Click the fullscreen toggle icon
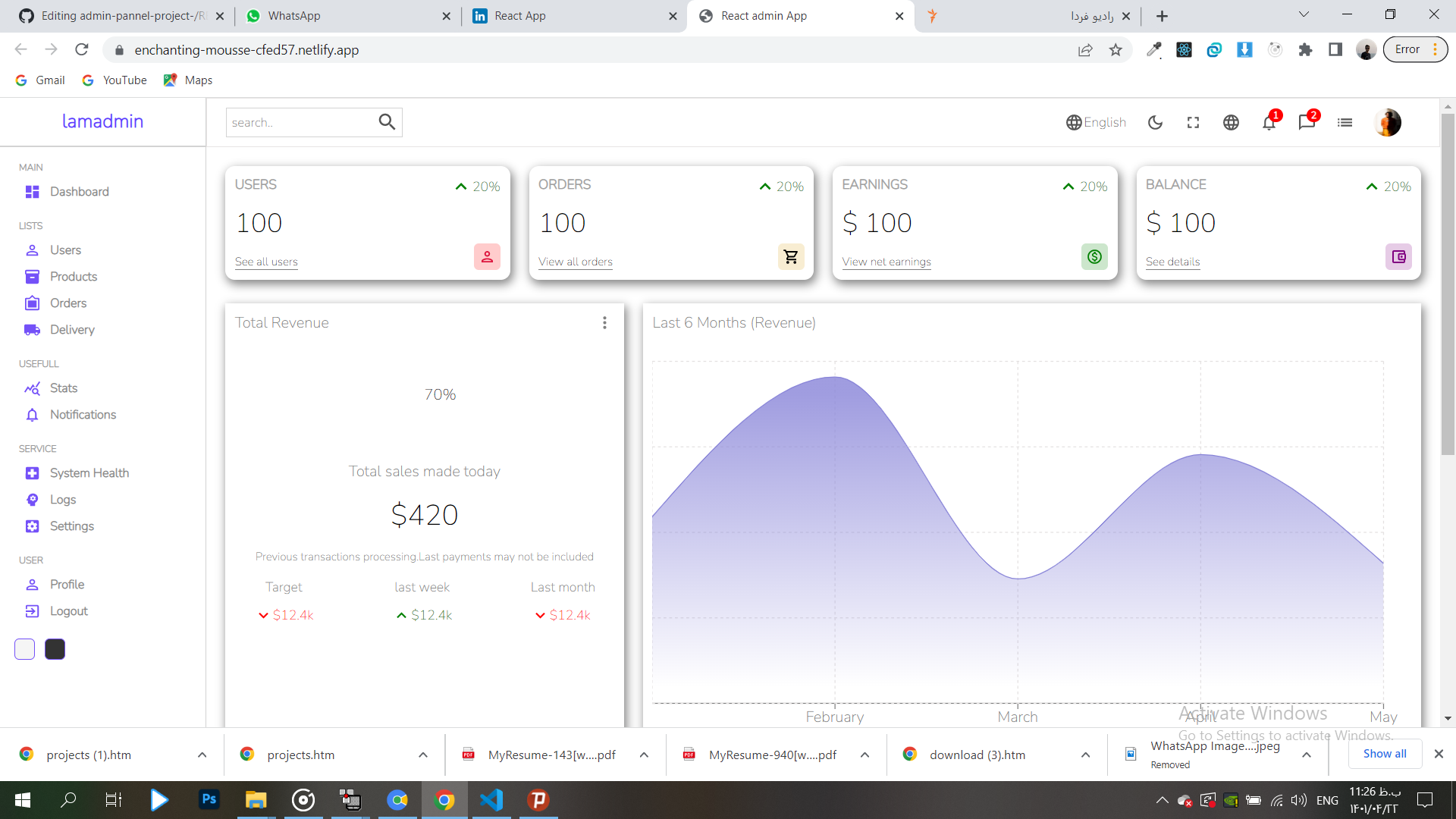Viewport: 1456px width, 819px height. tap(1193, 122)
